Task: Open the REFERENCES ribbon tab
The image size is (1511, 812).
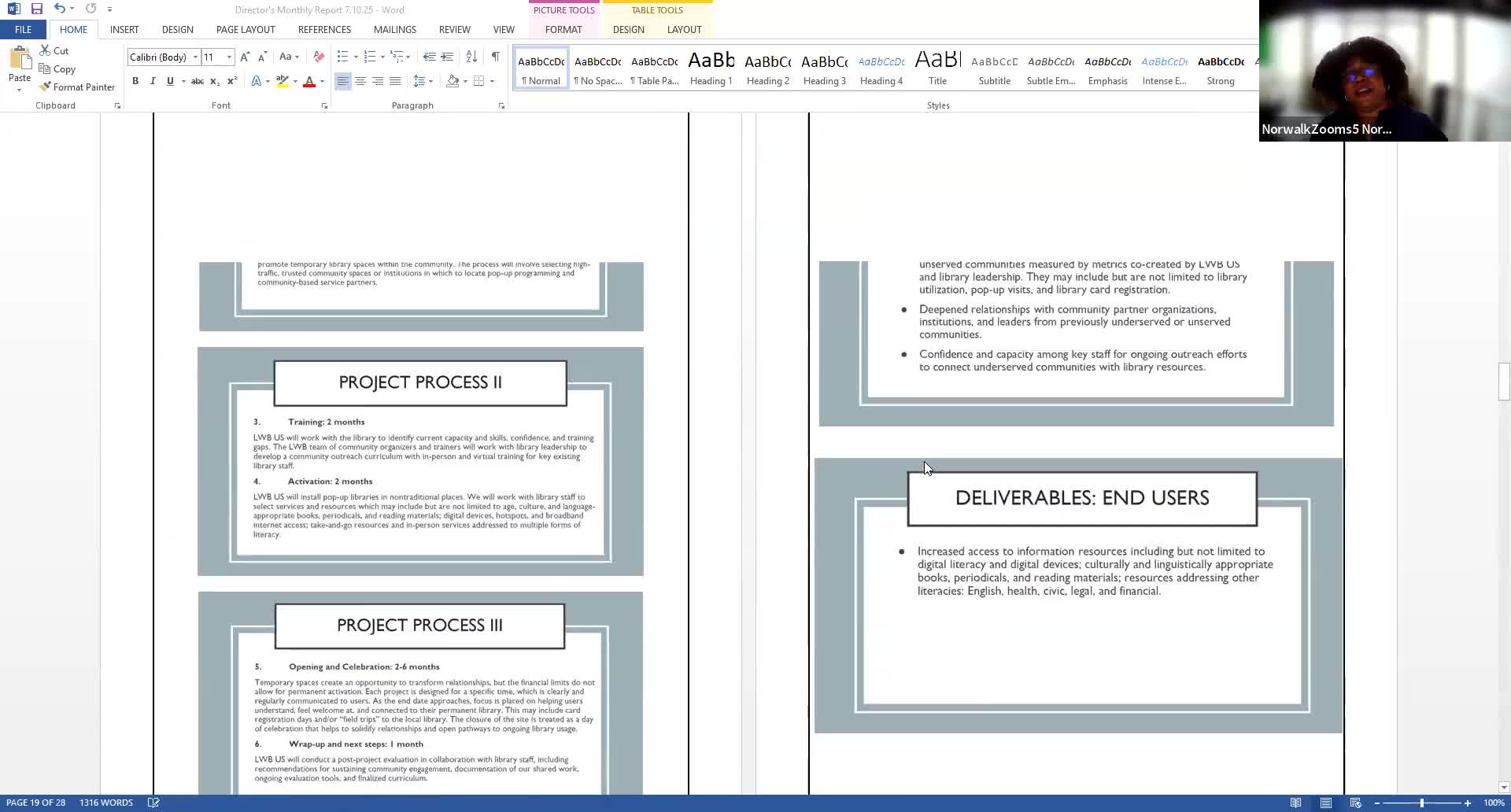Action: click(324, 29)
